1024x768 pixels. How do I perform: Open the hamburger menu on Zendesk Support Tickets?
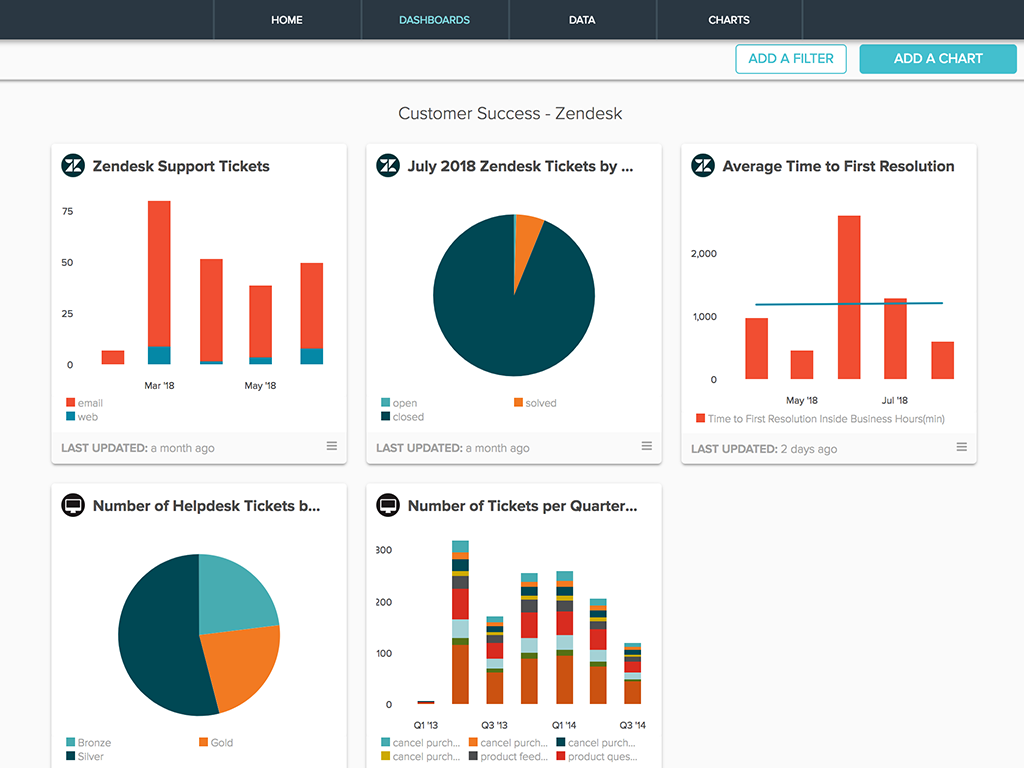(331, 446)
